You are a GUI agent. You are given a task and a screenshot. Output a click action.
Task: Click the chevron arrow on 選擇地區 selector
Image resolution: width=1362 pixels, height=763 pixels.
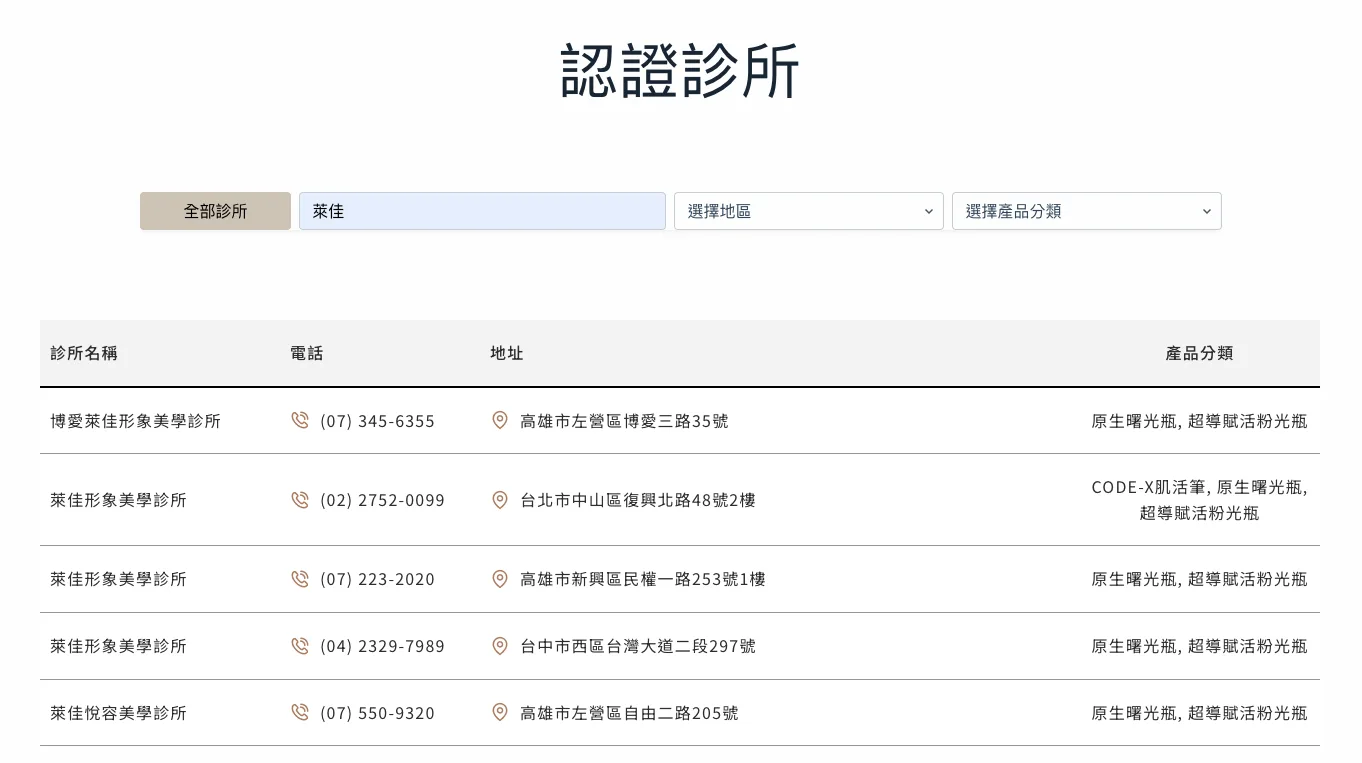click(x=928, y=211)
